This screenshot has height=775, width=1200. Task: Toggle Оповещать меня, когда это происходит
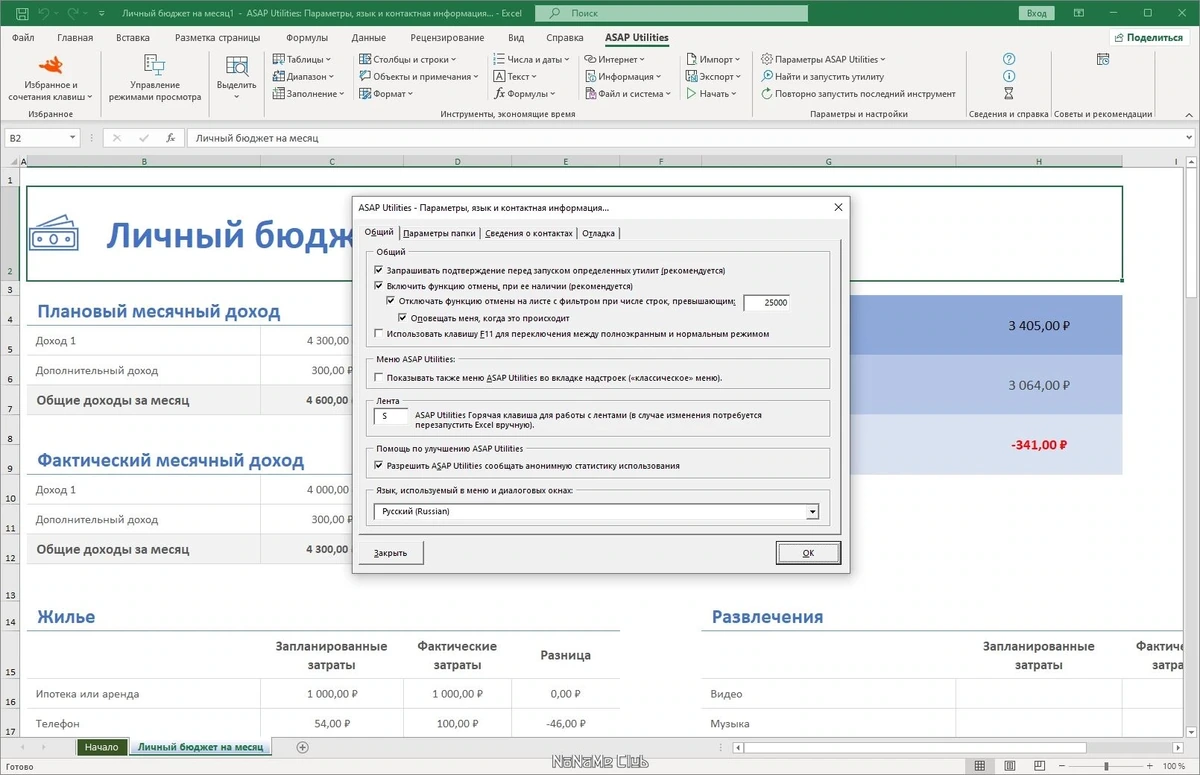(x=403, y=317)
